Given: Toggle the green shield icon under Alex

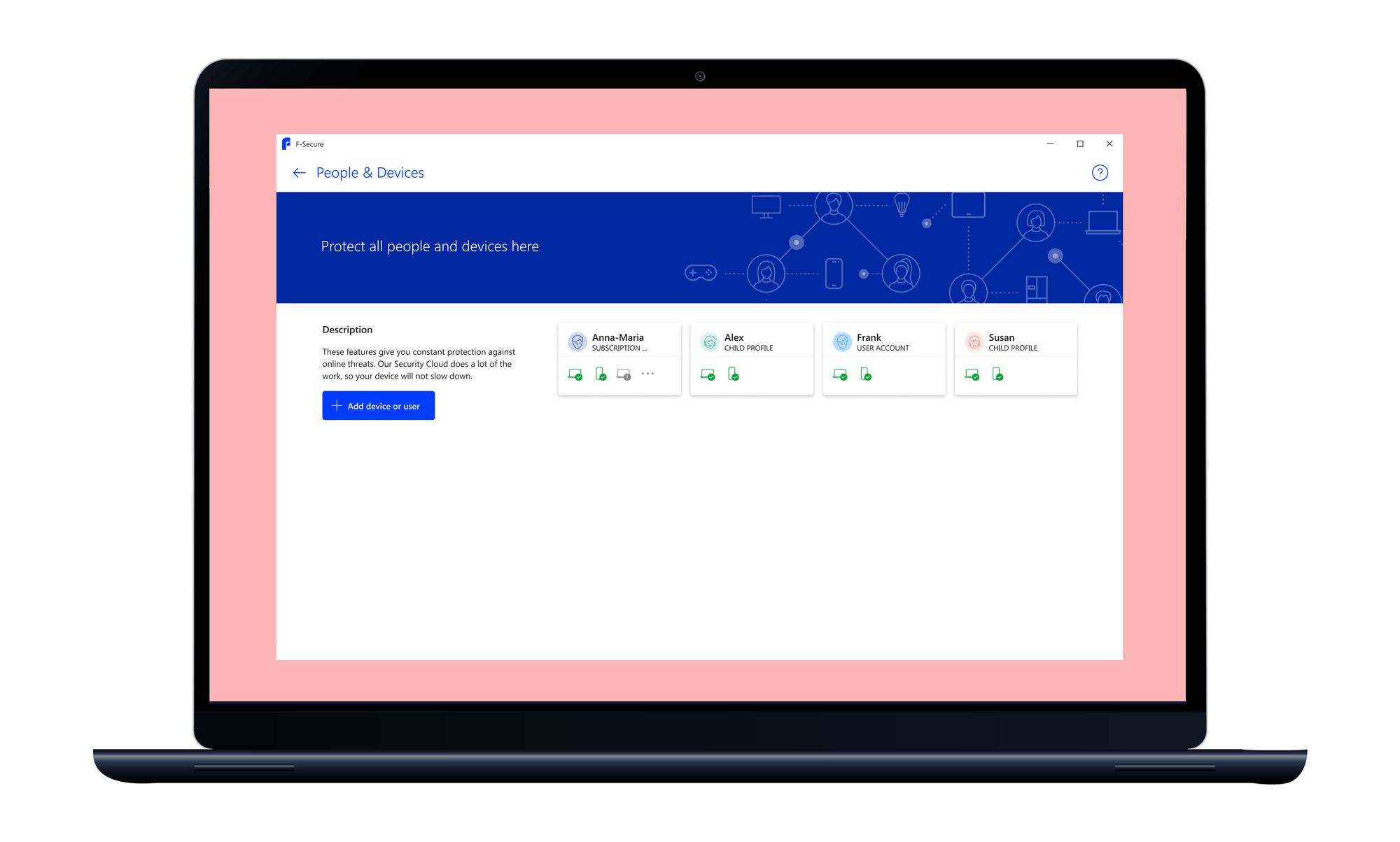Looking at the screenshot, I should tap(733, 375).
